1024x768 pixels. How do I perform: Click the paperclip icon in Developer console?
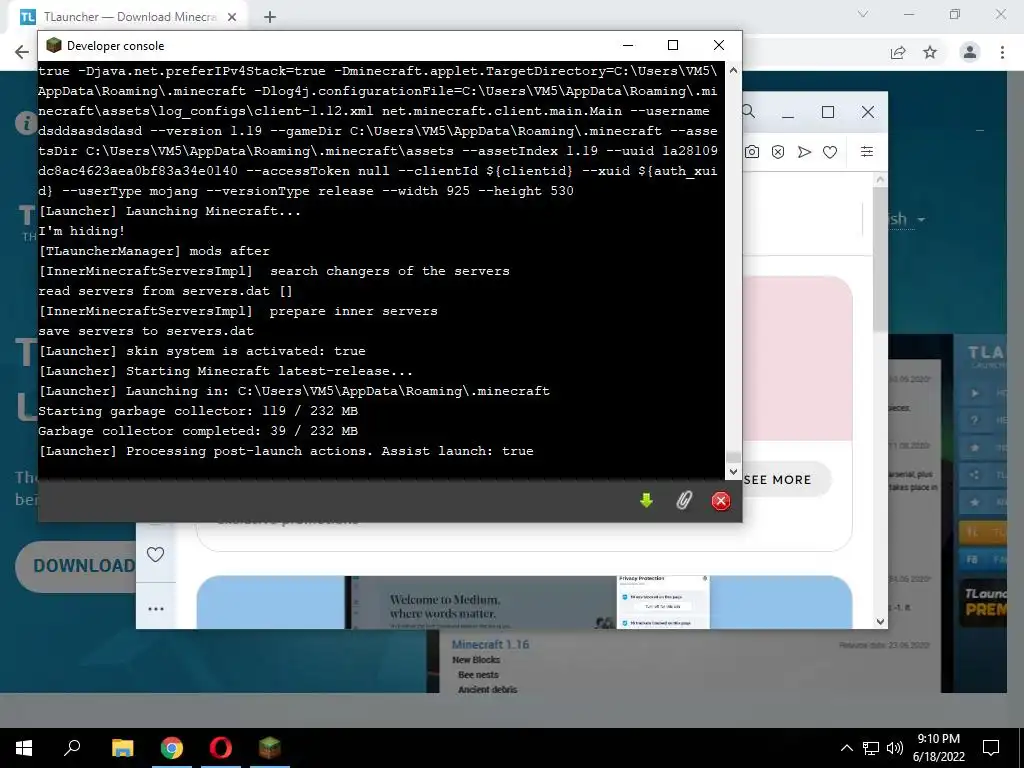pyautogui.click(x=684, y=501)
